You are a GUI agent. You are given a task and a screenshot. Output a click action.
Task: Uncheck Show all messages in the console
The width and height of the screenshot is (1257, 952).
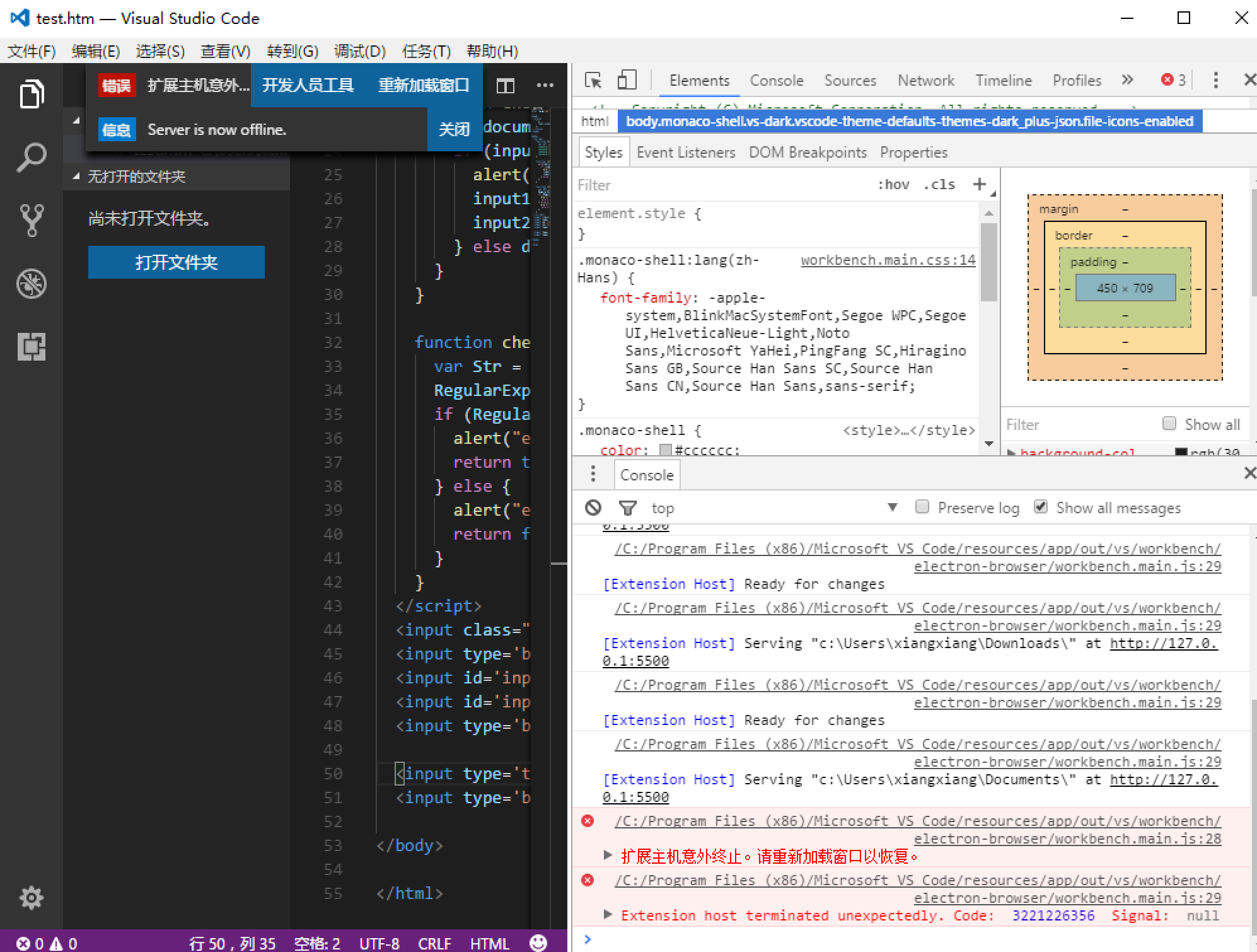(x=1041, y=506)
